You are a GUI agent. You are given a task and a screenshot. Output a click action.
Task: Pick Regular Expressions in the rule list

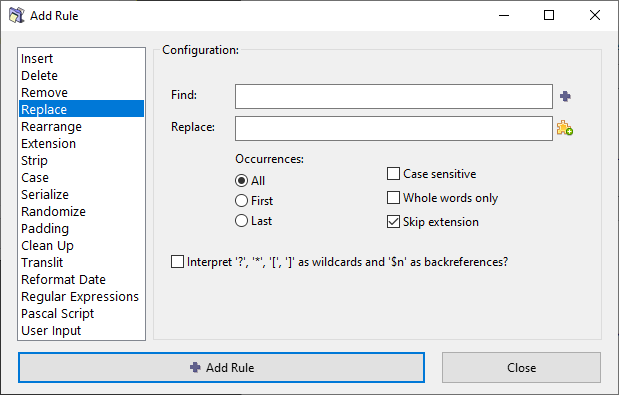[x=81, y=296]
